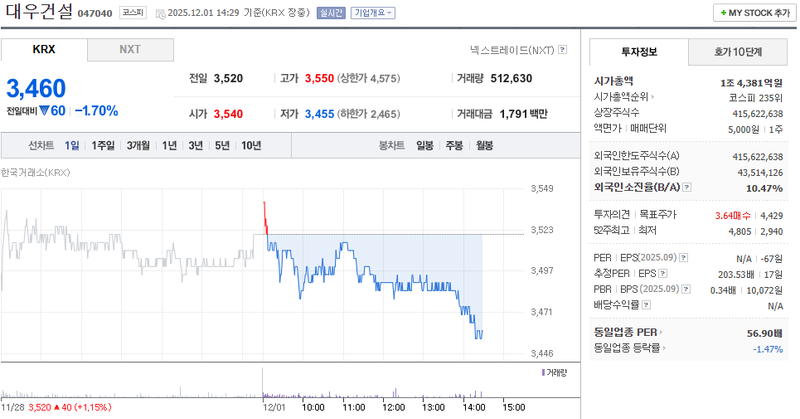Select the 1년 chart period
The height and width of the screenshot is (419, 800).
tap(169, 145)
